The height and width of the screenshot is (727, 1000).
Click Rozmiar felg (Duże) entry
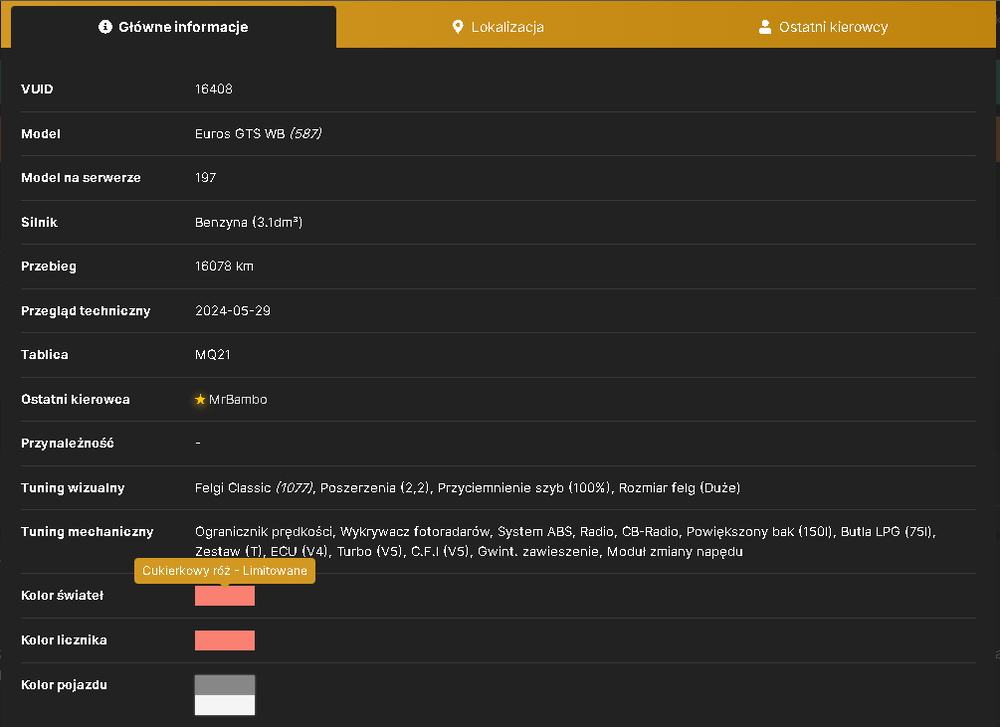click(x=679, y=488)
